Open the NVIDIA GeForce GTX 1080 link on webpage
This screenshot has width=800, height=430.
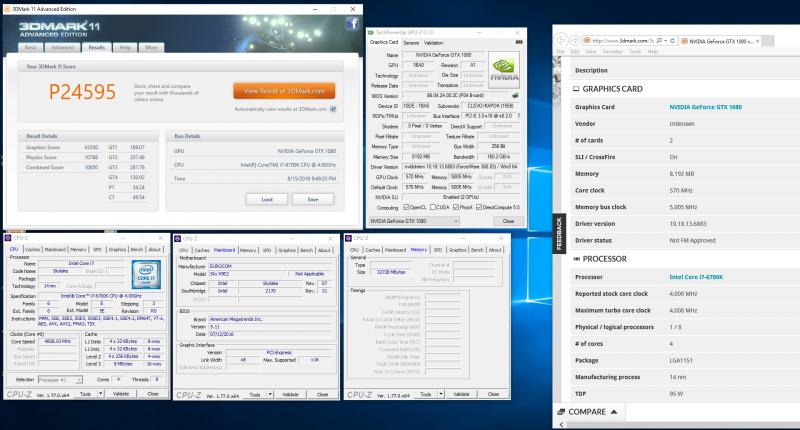(x=706, y=107)
